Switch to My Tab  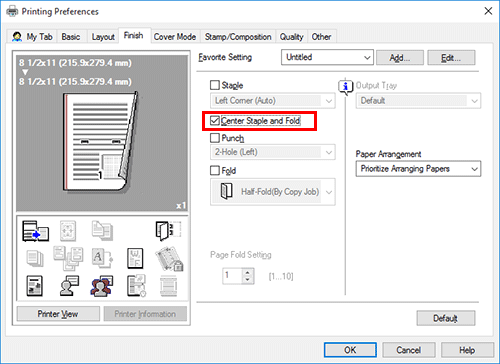(33, 37)
